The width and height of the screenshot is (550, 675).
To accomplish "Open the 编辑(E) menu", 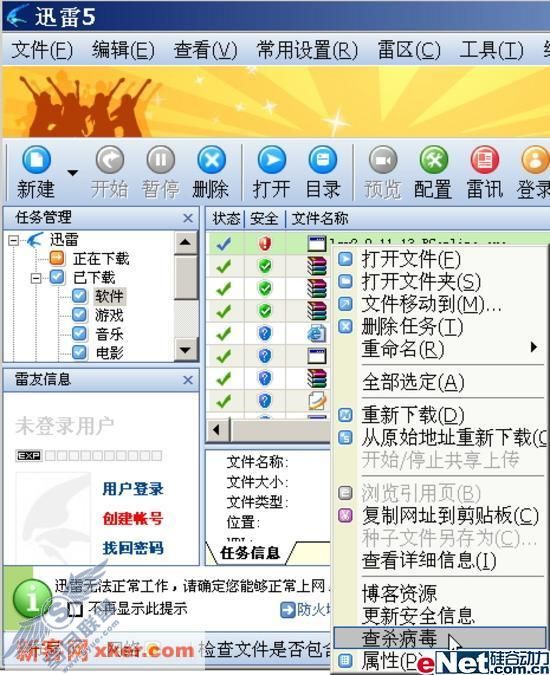I will pyautogui.click(x=123, y=50).
